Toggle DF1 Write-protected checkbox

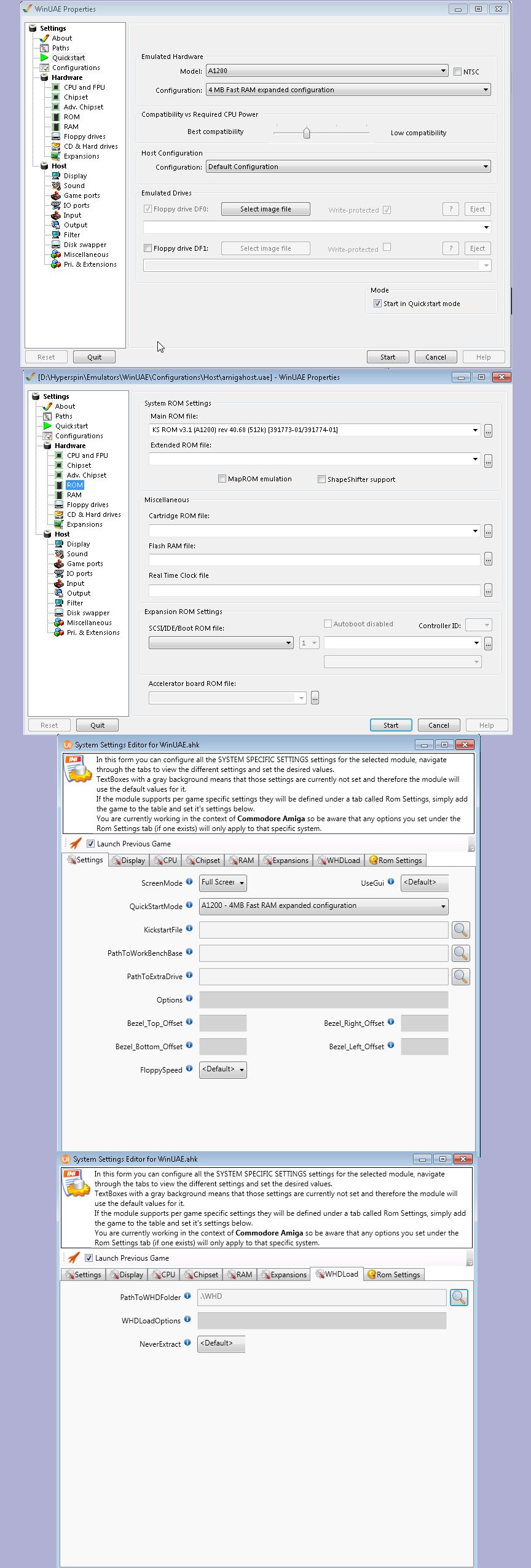(387, 247)
